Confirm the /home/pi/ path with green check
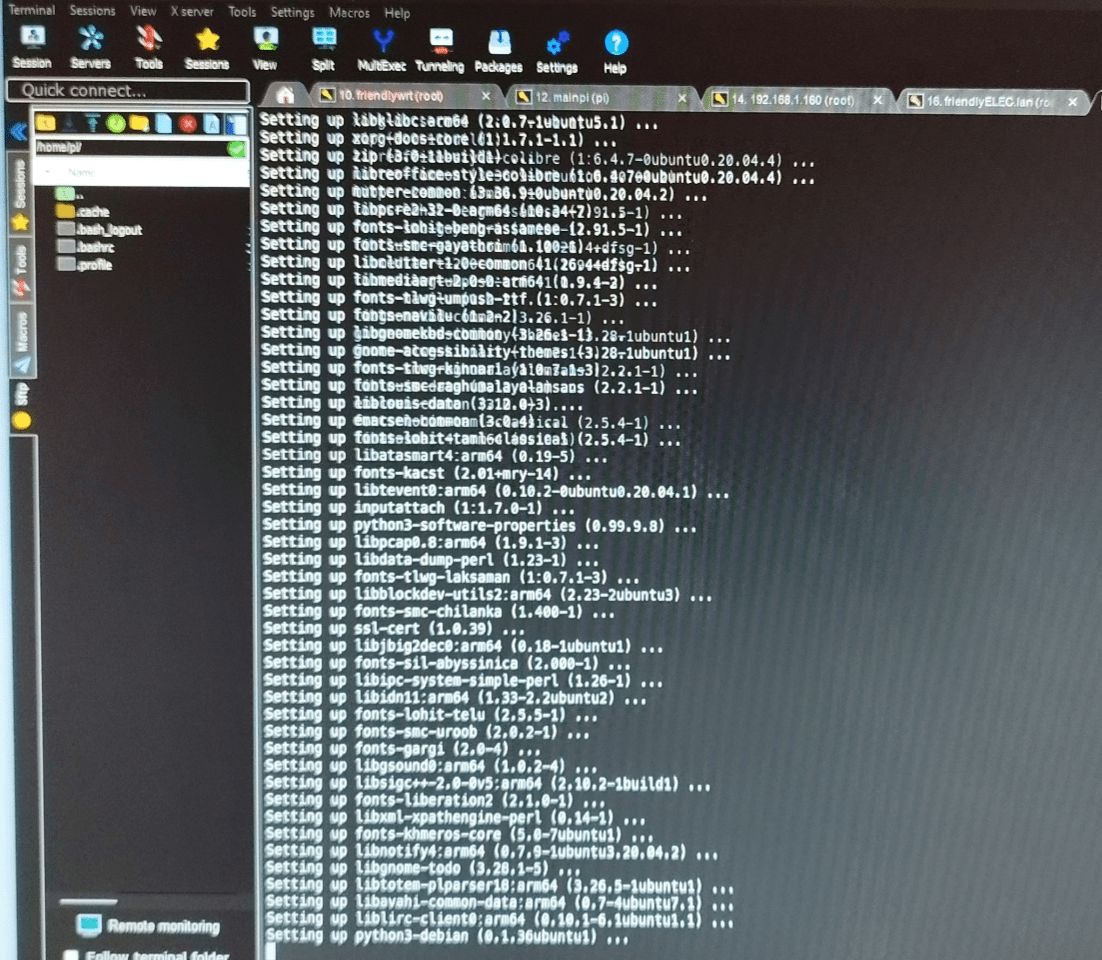The height and width of the screenshot is (960, 1102). 236,148
